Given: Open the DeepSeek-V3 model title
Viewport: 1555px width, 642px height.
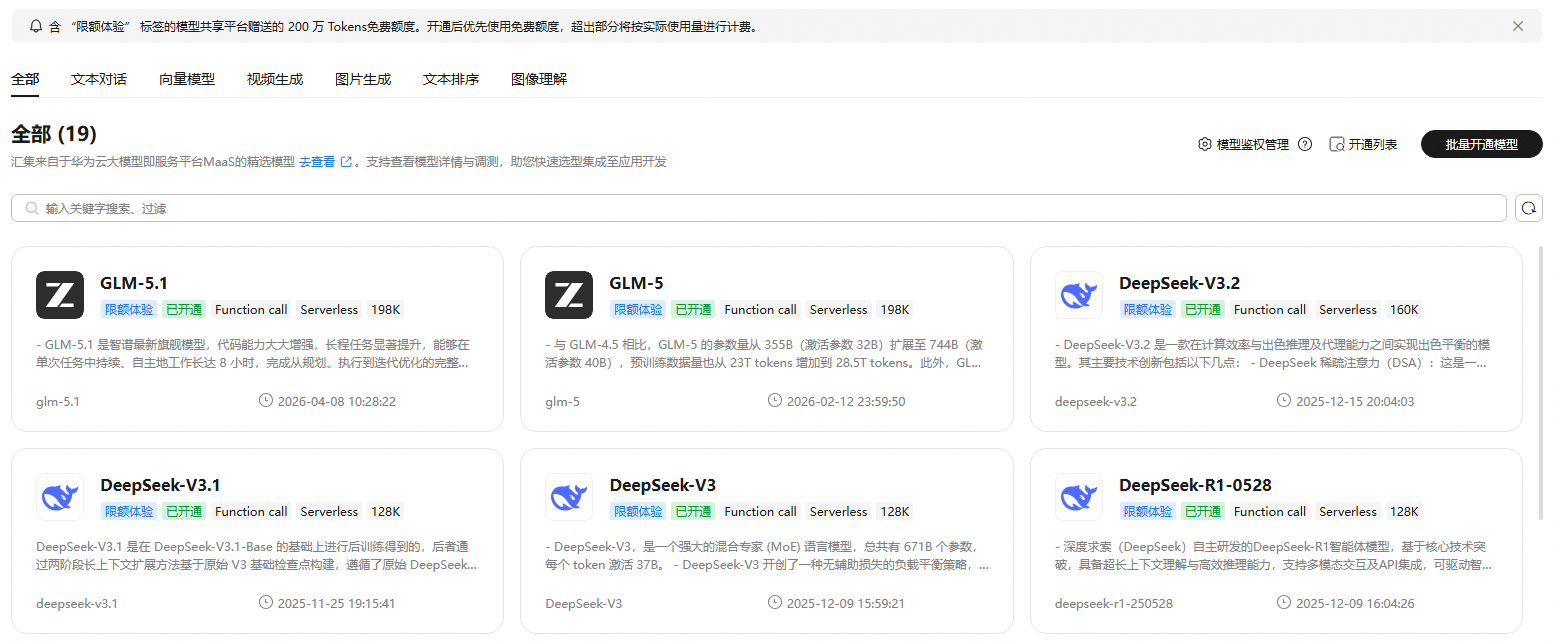Looking at the screenshot, I should [662, 485].
